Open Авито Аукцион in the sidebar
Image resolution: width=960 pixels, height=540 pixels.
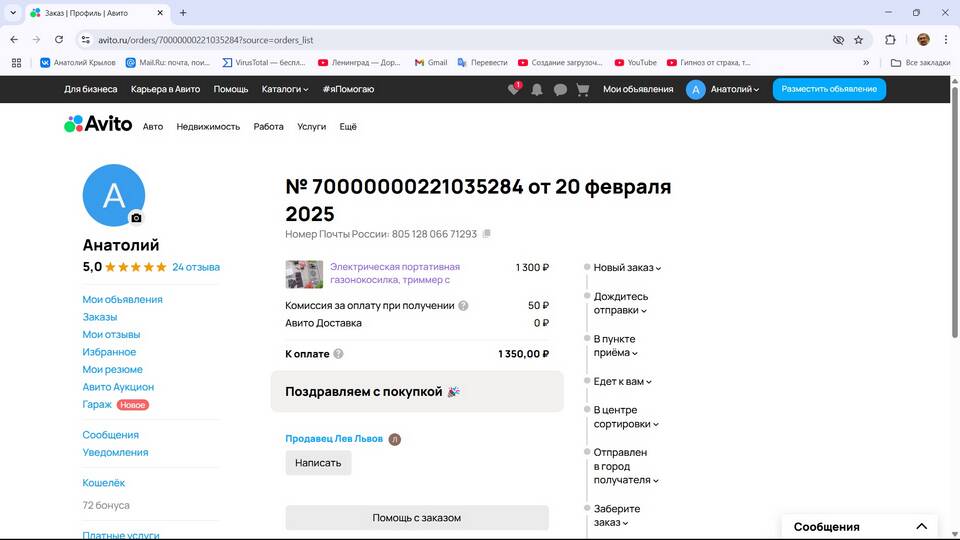[x=118, y=387]
